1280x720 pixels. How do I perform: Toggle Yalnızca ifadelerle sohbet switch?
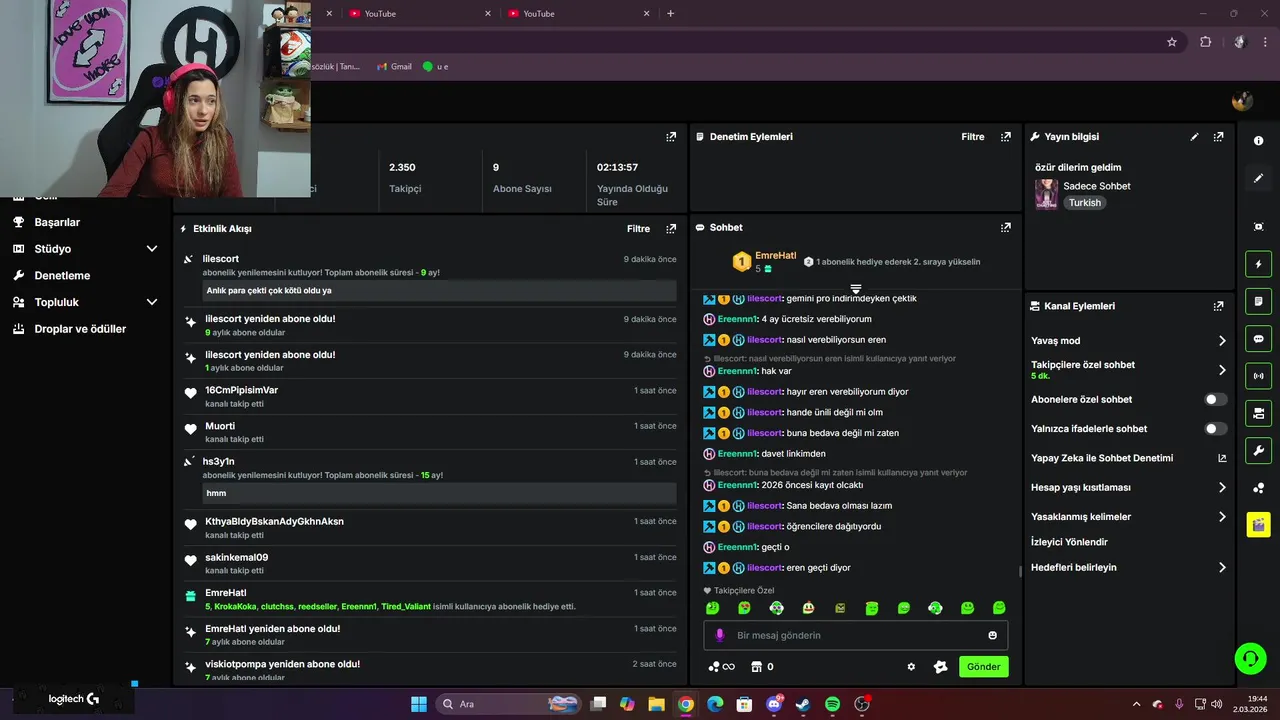[1215, 429]
